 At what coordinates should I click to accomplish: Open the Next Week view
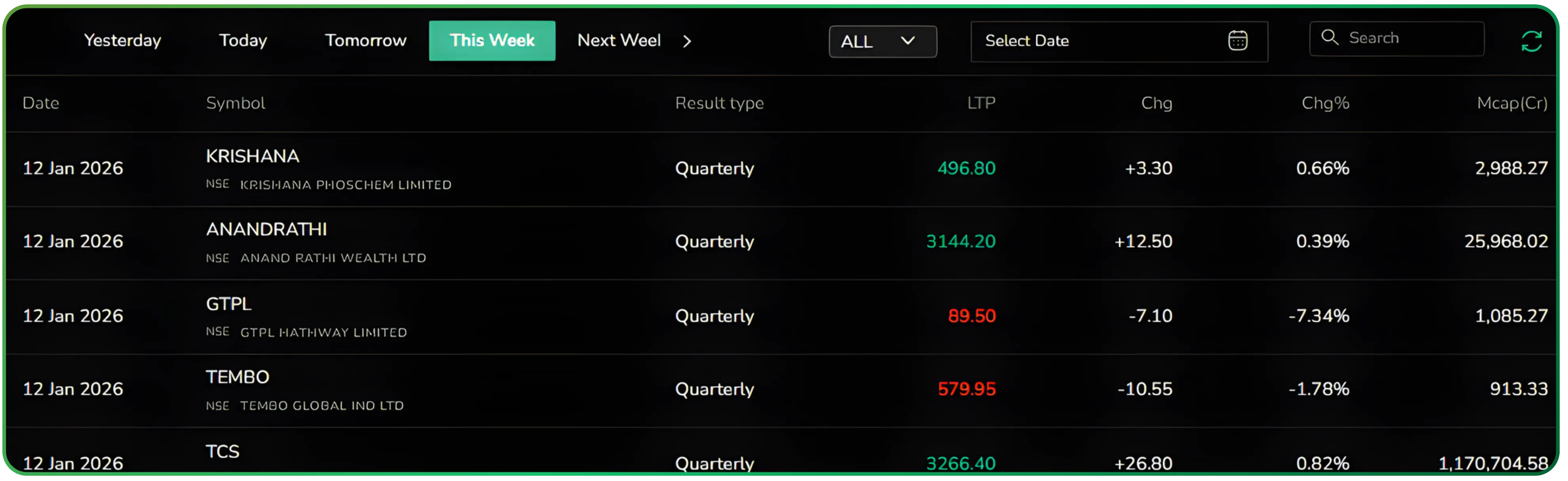[x=618, y=40]
